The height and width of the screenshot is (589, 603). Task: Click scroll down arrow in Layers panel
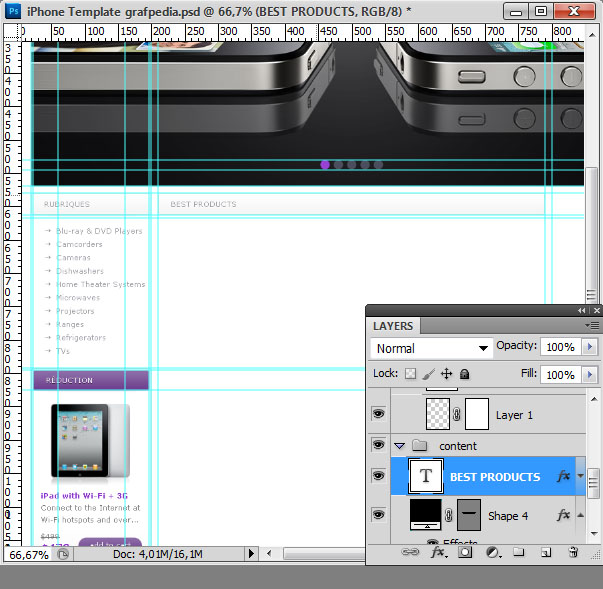coord(594,534)
